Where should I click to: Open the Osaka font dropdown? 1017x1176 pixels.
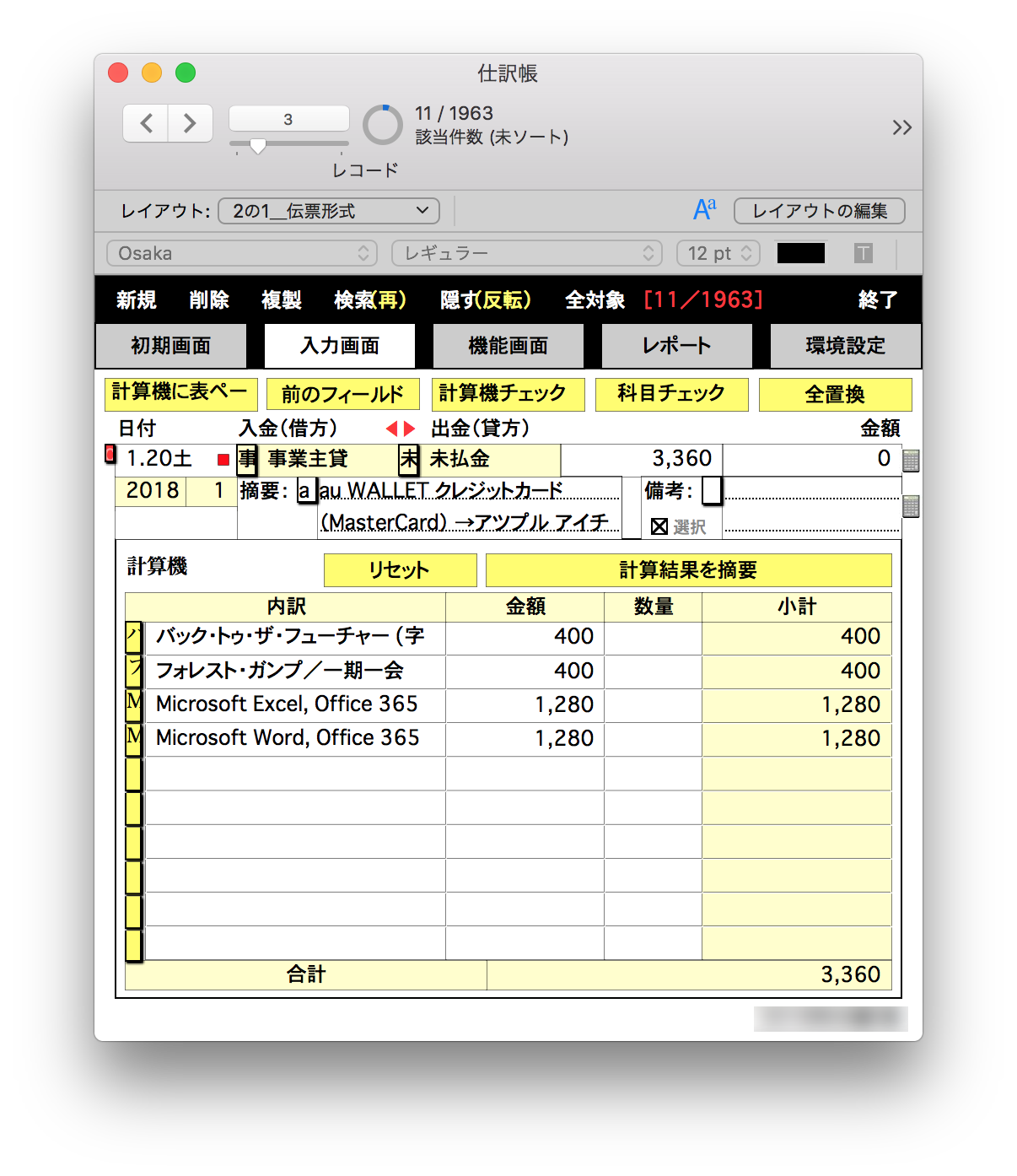(x=240, y=253)
